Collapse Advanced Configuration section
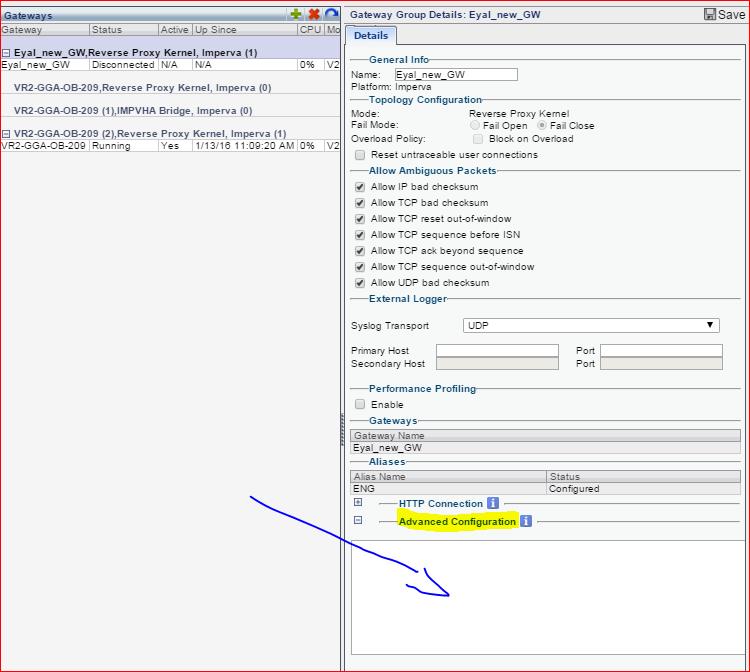This screenshot has width=750, height=672. (358, 520)
